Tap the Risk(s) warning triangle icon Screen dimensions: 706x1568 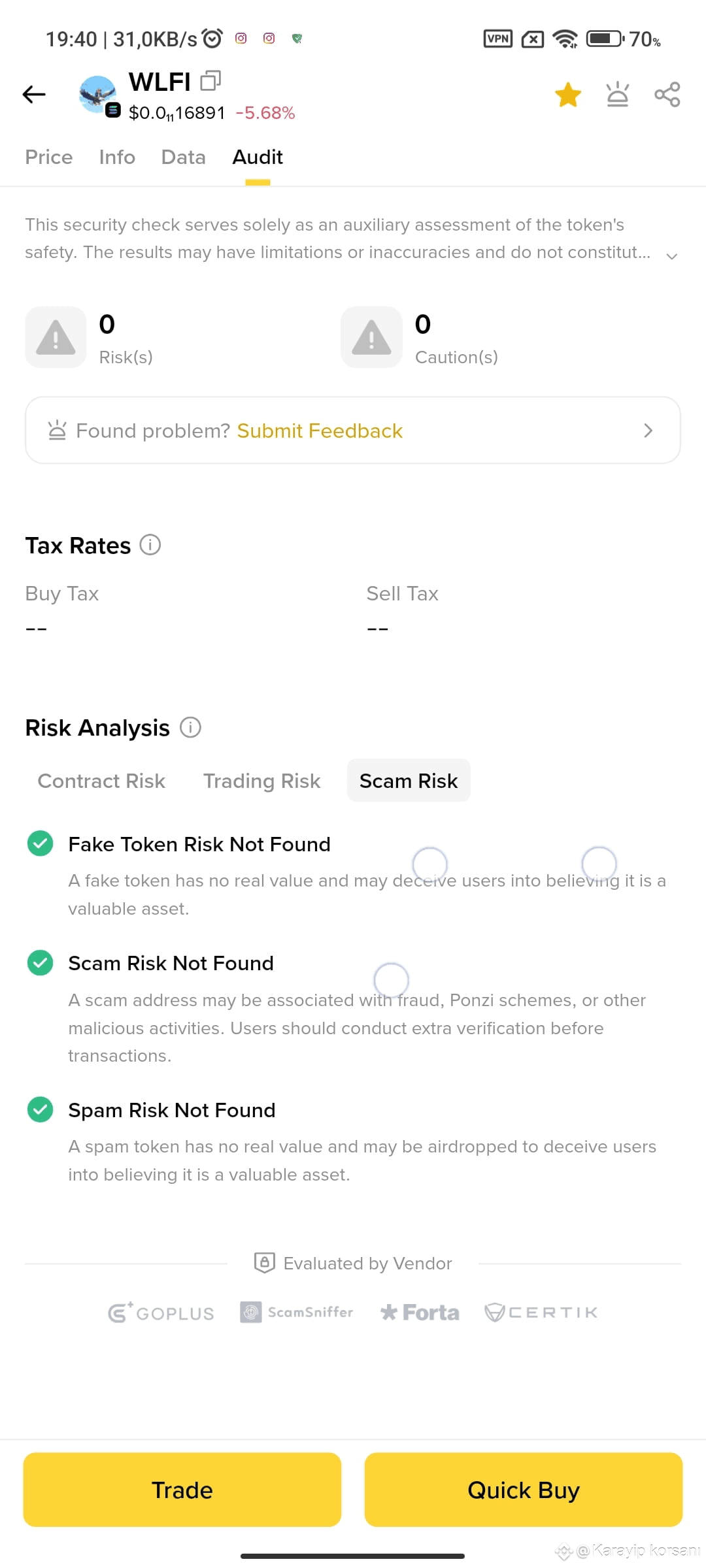[x=56, y=337]
